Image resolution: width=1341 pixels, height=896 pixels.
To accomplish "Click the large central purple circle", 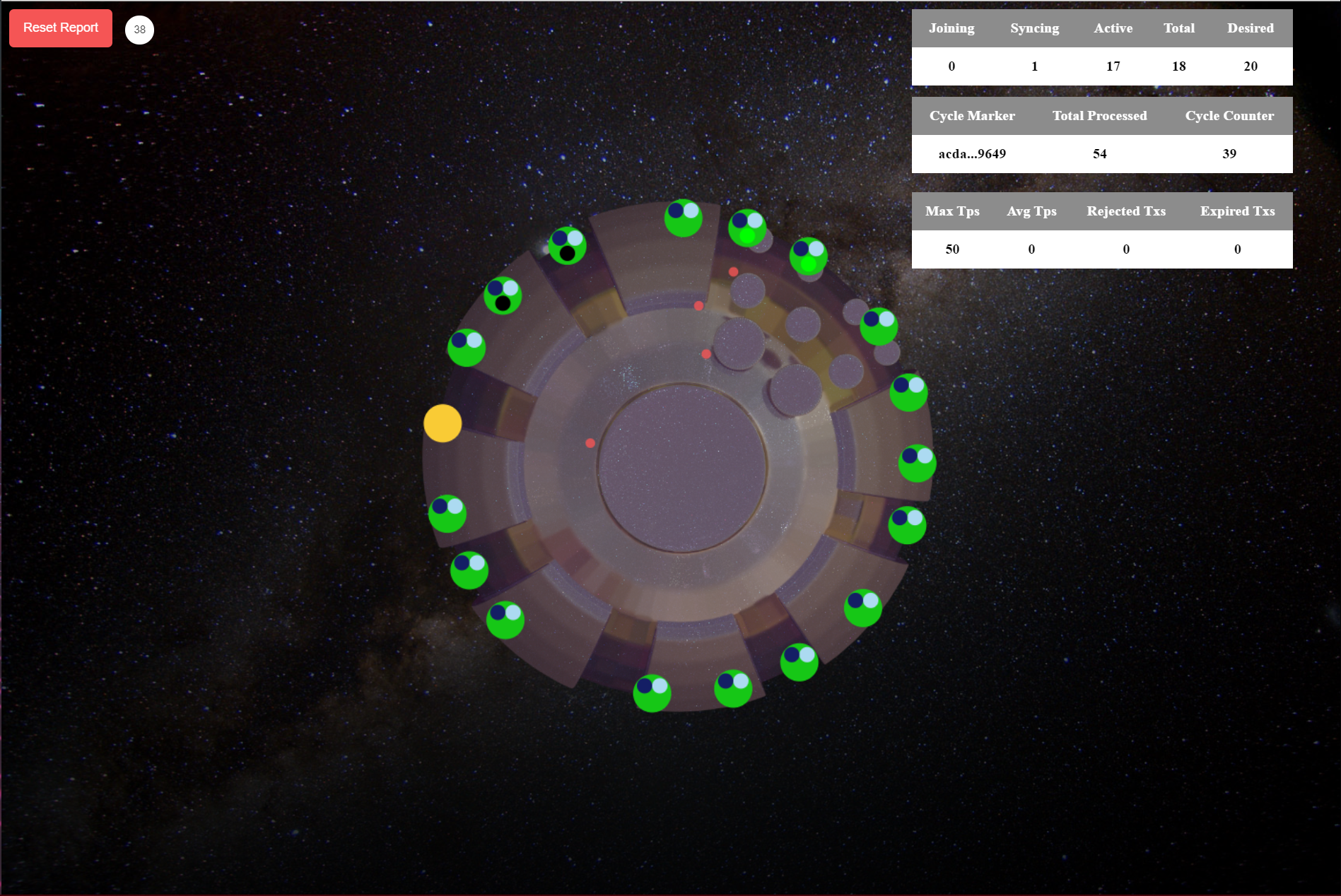I will (x=682, y=467).
